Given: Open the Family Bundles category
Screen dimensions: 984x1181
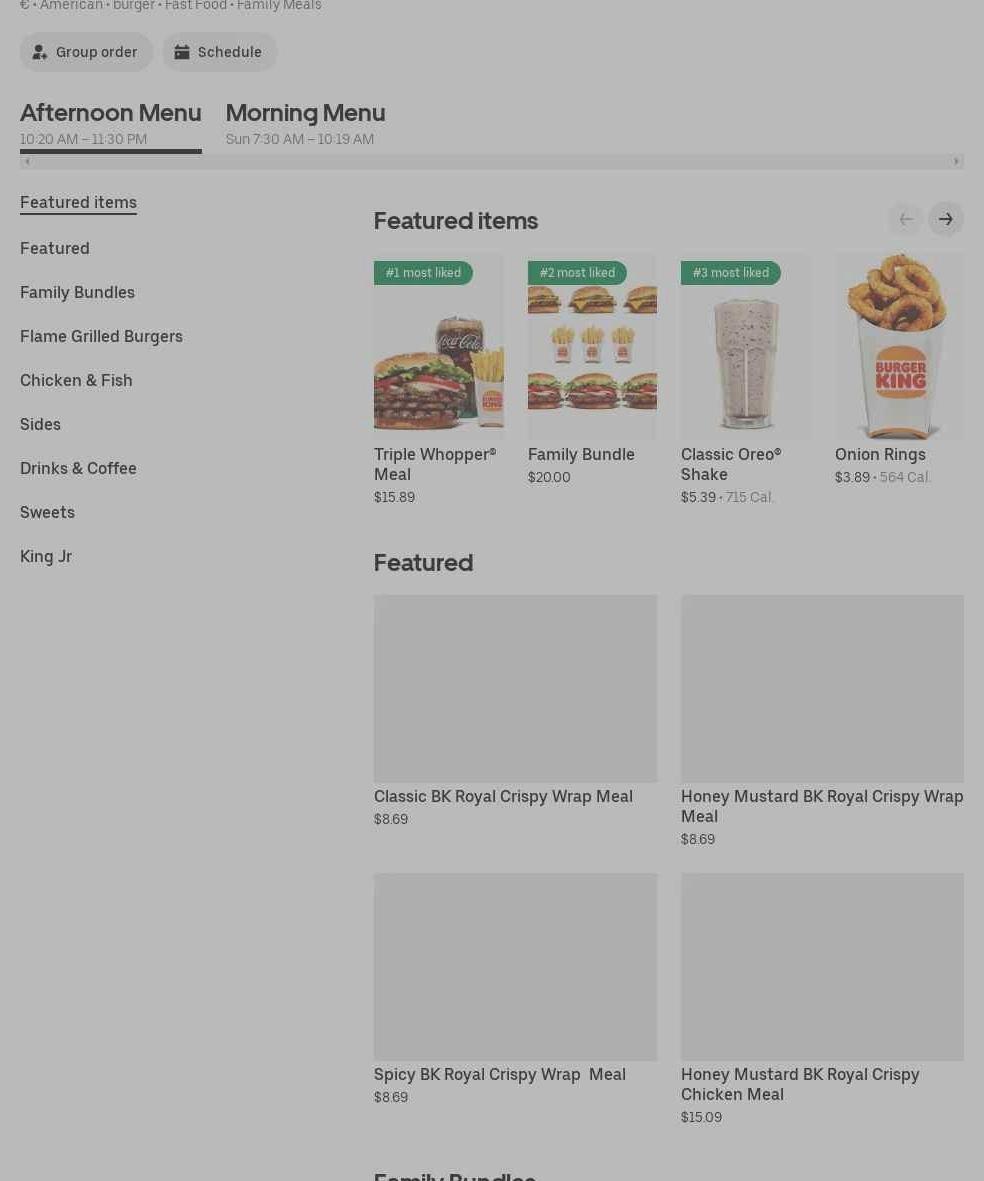Looking at the screenshot, I should pos(78,292).
